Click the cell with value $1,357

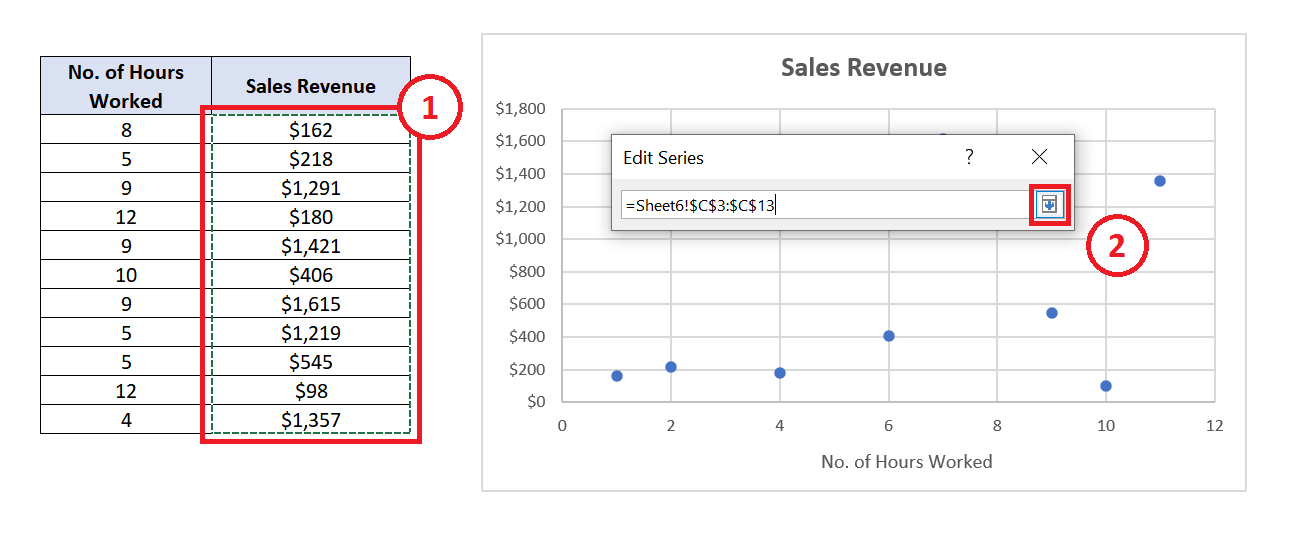pyautogui.click(x=310, y=420)
